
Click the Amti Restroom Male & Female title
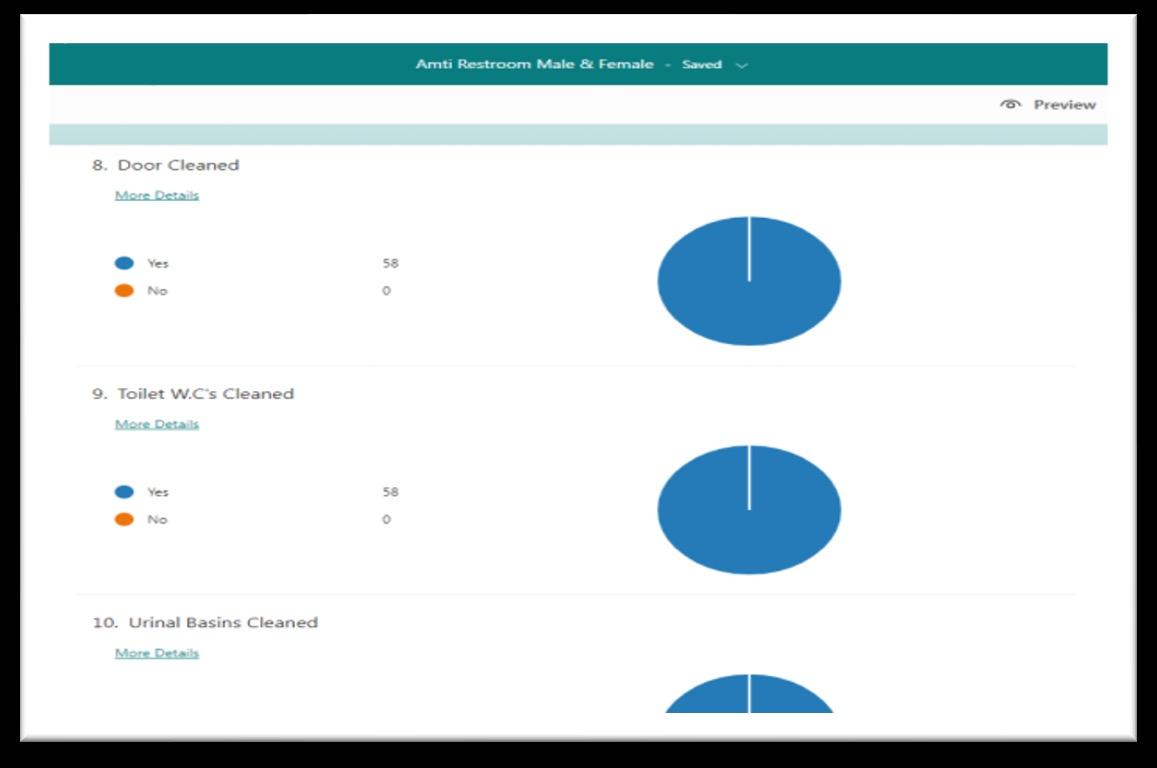click(534, 64)
